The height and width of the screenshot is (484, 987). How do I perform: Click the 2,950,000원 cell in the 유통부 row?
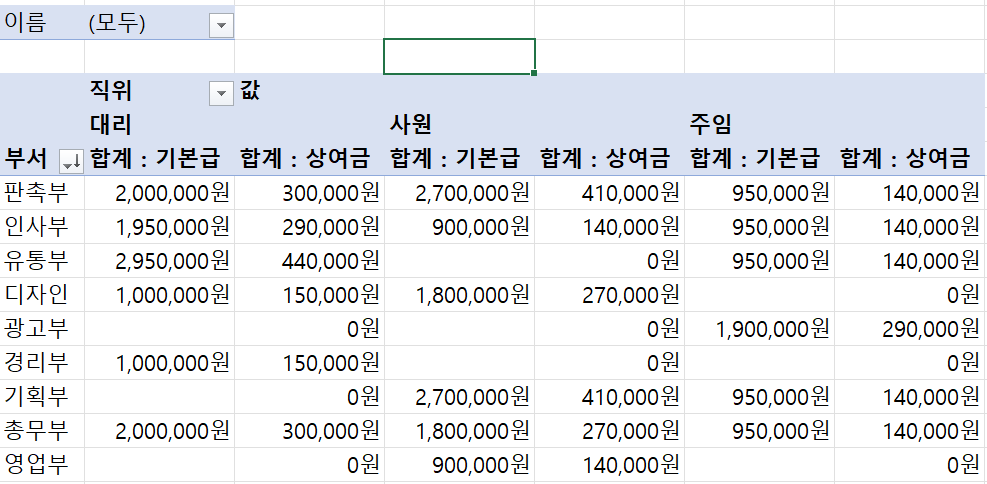pyautogui.click(x=172, y=261)
